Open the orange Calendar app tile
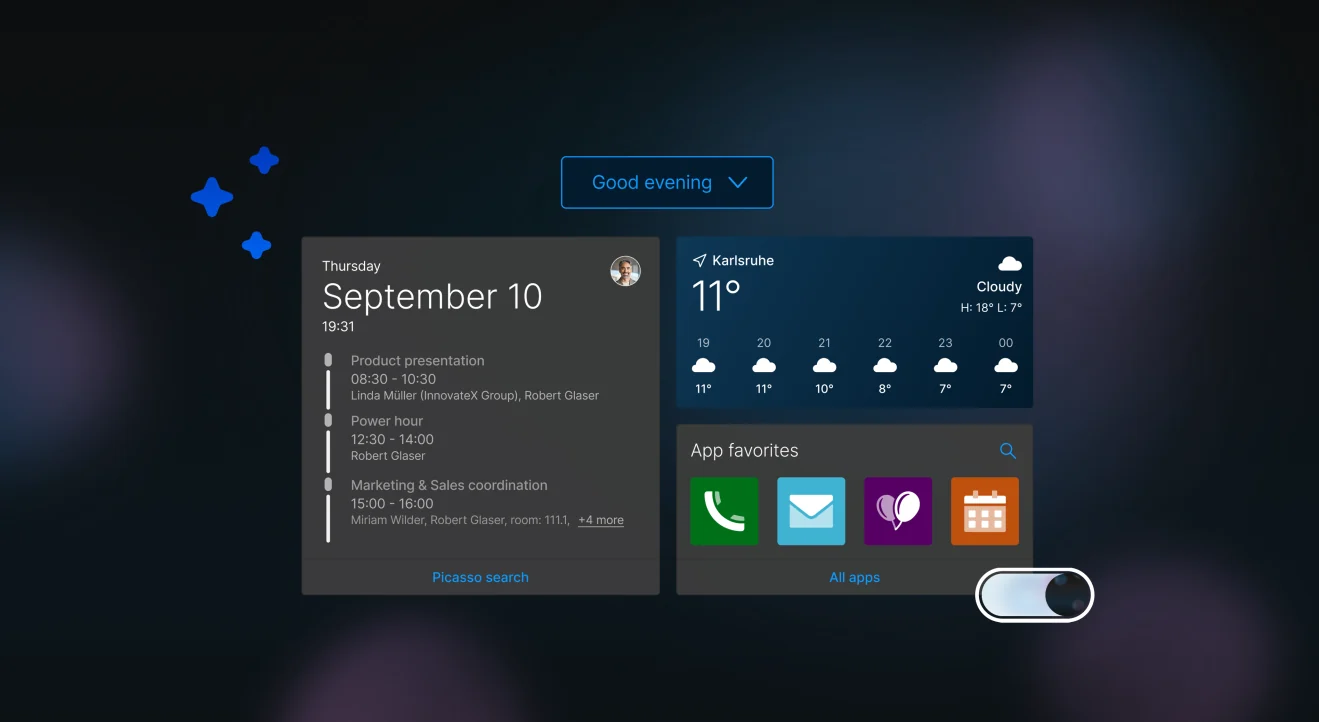1319x722 pixels. coord(985,511)
